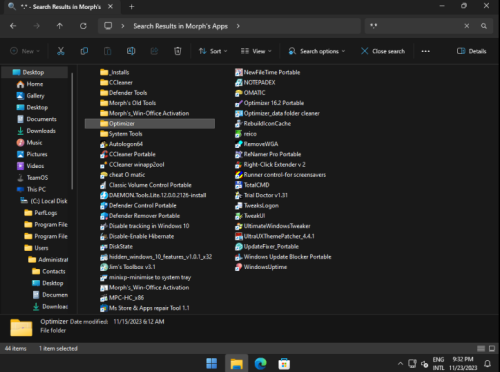Screen dimensions: 500x372
Task: Select Runner control-for screensavers item
Action: pos(280,175)
